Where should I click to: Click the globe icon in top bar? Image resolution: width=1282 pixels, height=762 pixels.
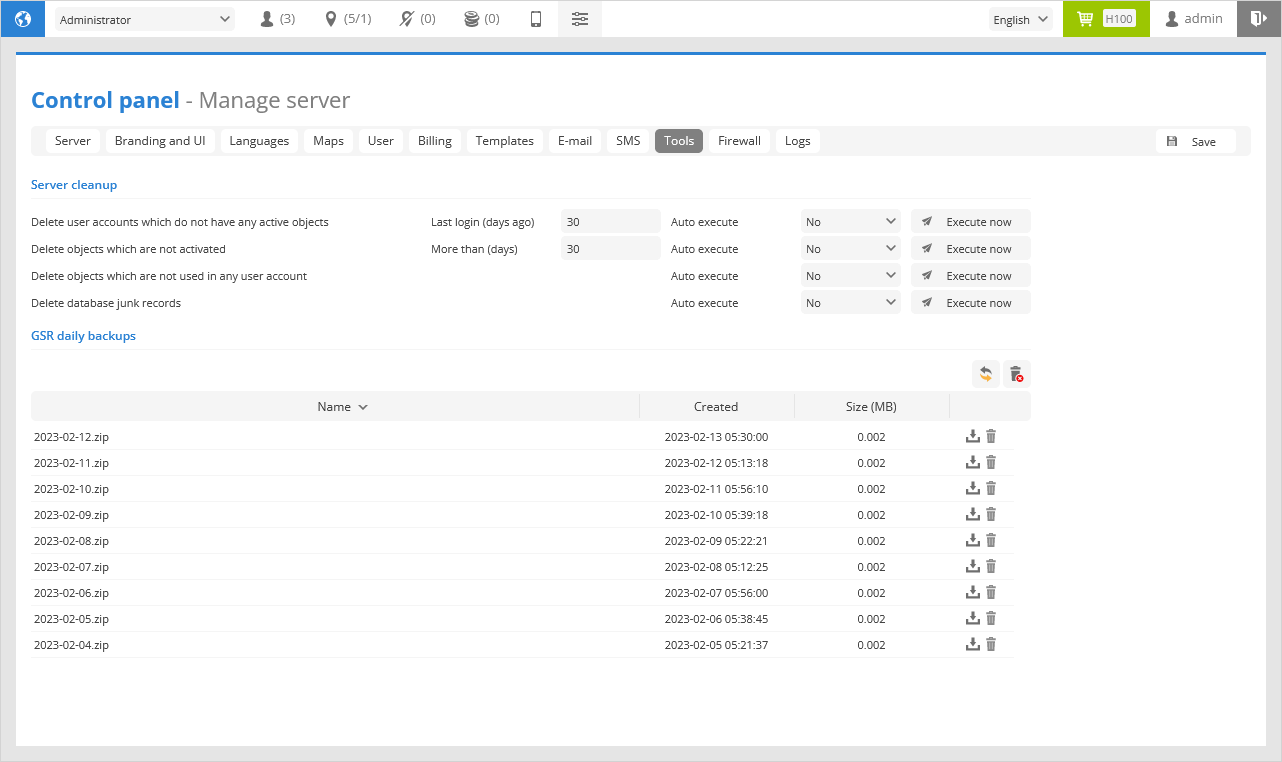pyautogui.click(x=23, y=19)
